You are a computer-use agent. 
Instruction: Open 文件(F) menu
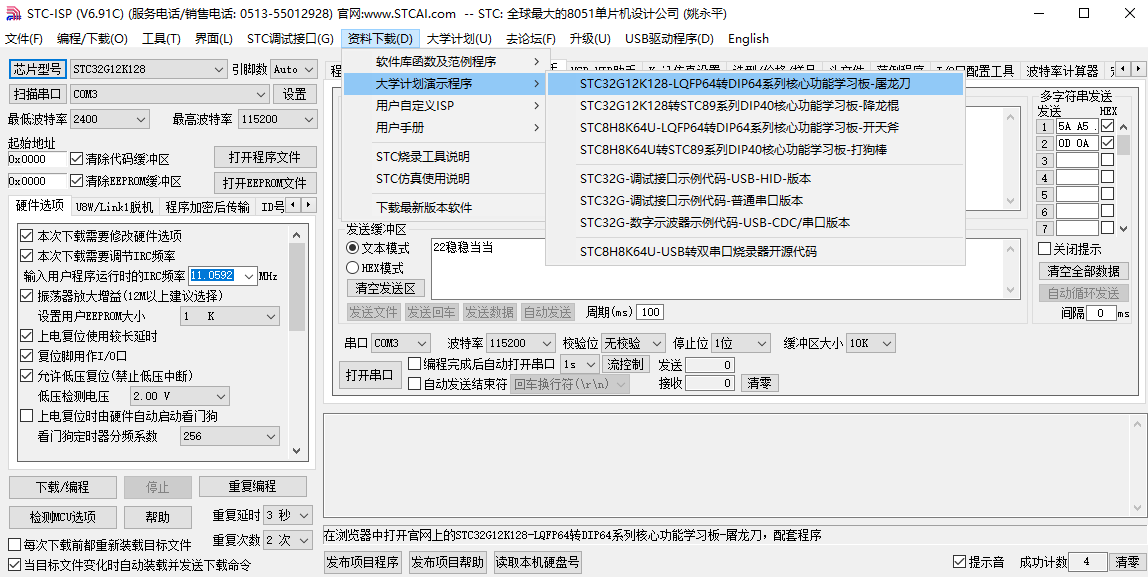point(24,39)
